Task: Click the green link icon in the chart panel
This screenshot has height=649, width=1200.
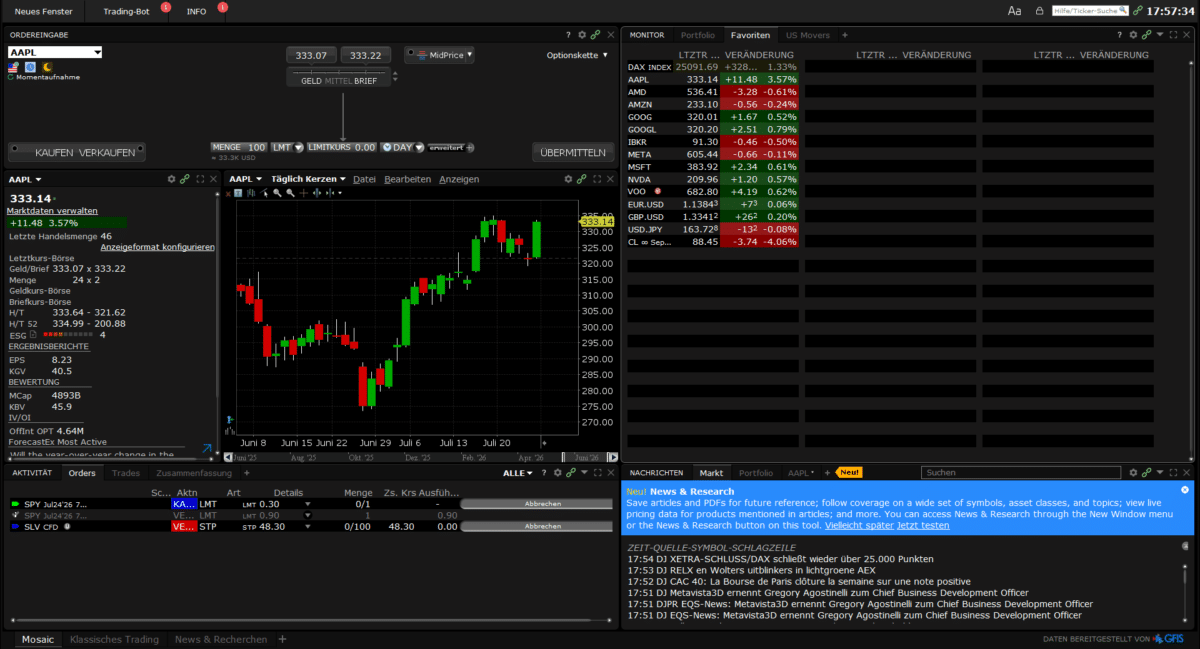Action: click(582, 179)
